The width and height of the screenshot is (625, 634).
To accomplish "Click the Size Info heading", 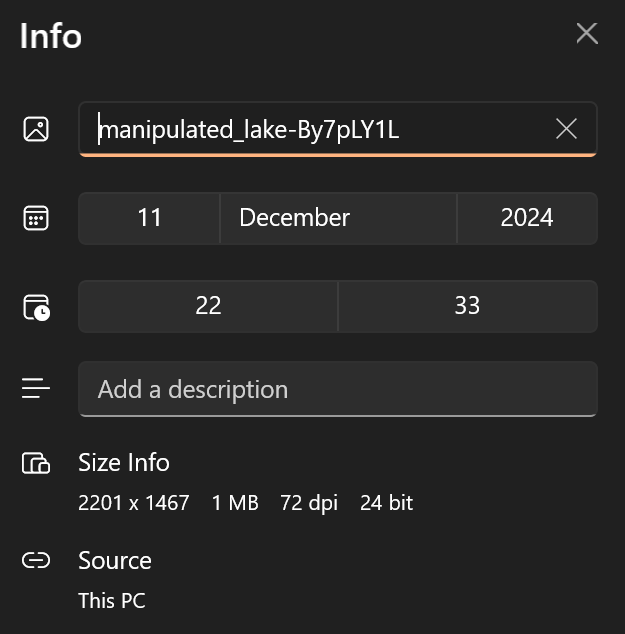I will point(124,463).
